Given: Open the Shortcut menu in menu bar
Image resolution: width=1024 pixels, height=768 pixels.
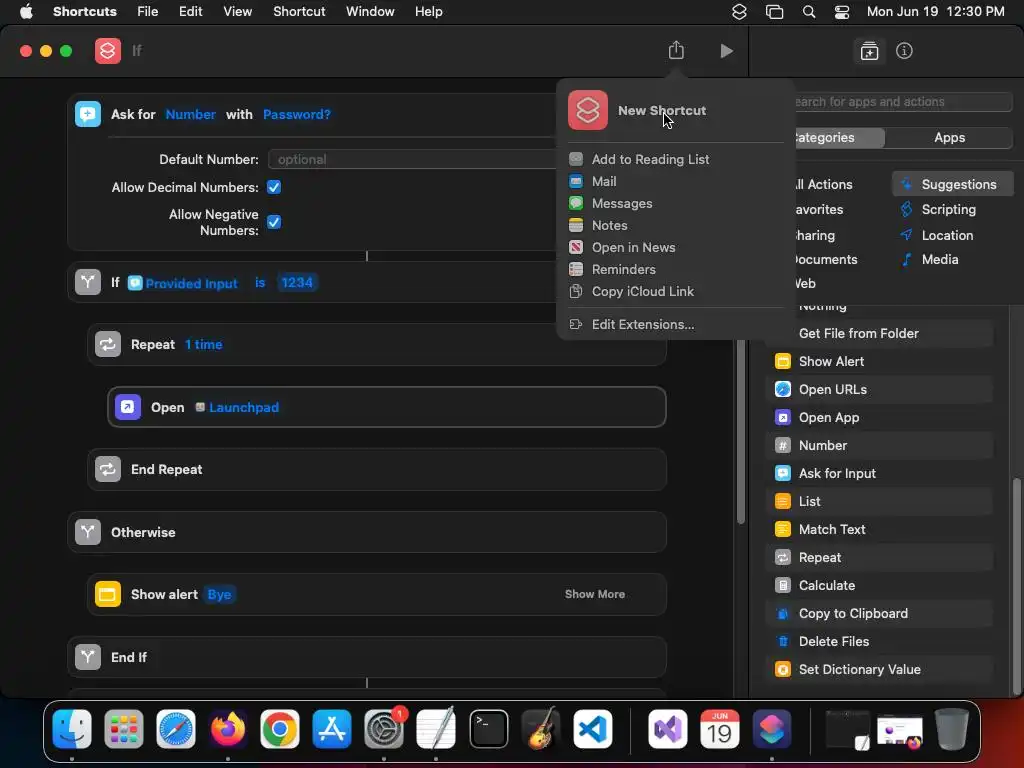Looking at the screenshot, I should tap(299, 12).
